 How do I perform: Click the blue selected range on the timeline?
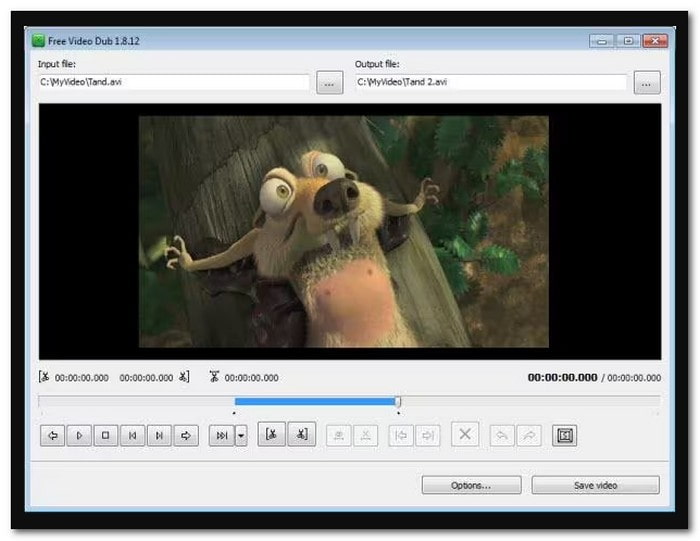pos(315,402)
